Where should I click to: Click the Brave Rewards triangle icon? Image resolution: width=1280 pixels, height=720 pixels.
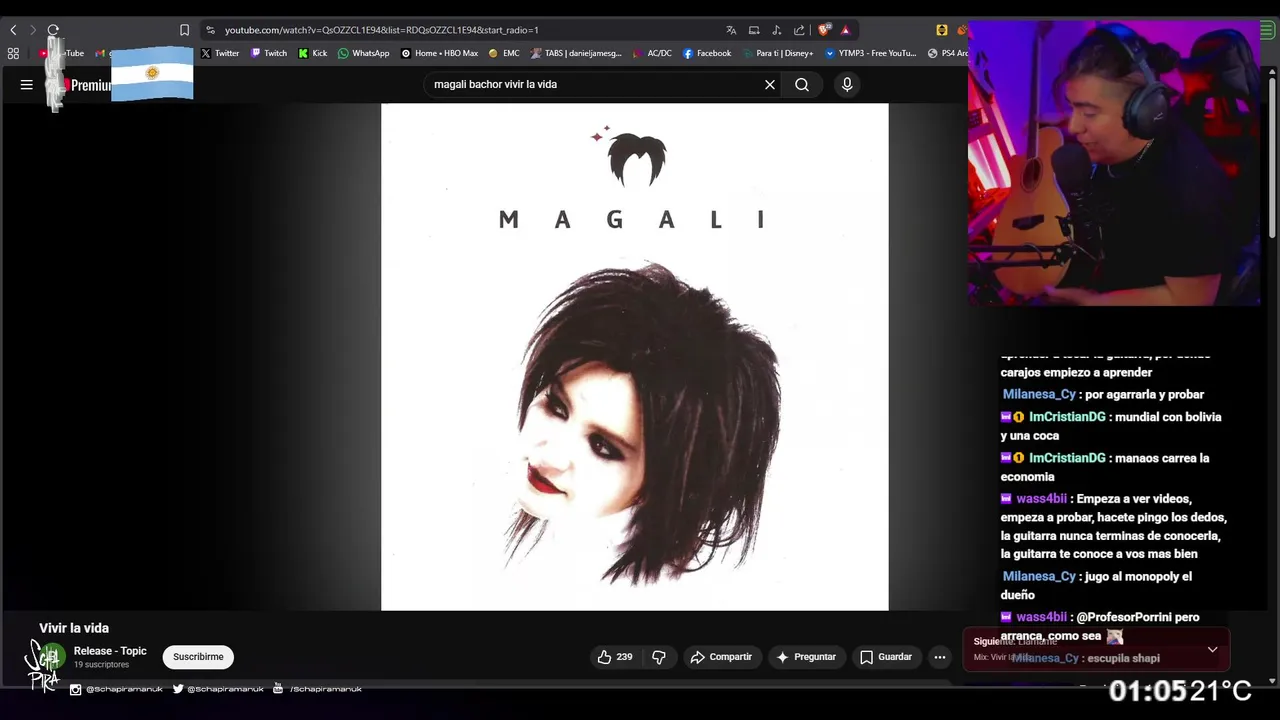845,30
